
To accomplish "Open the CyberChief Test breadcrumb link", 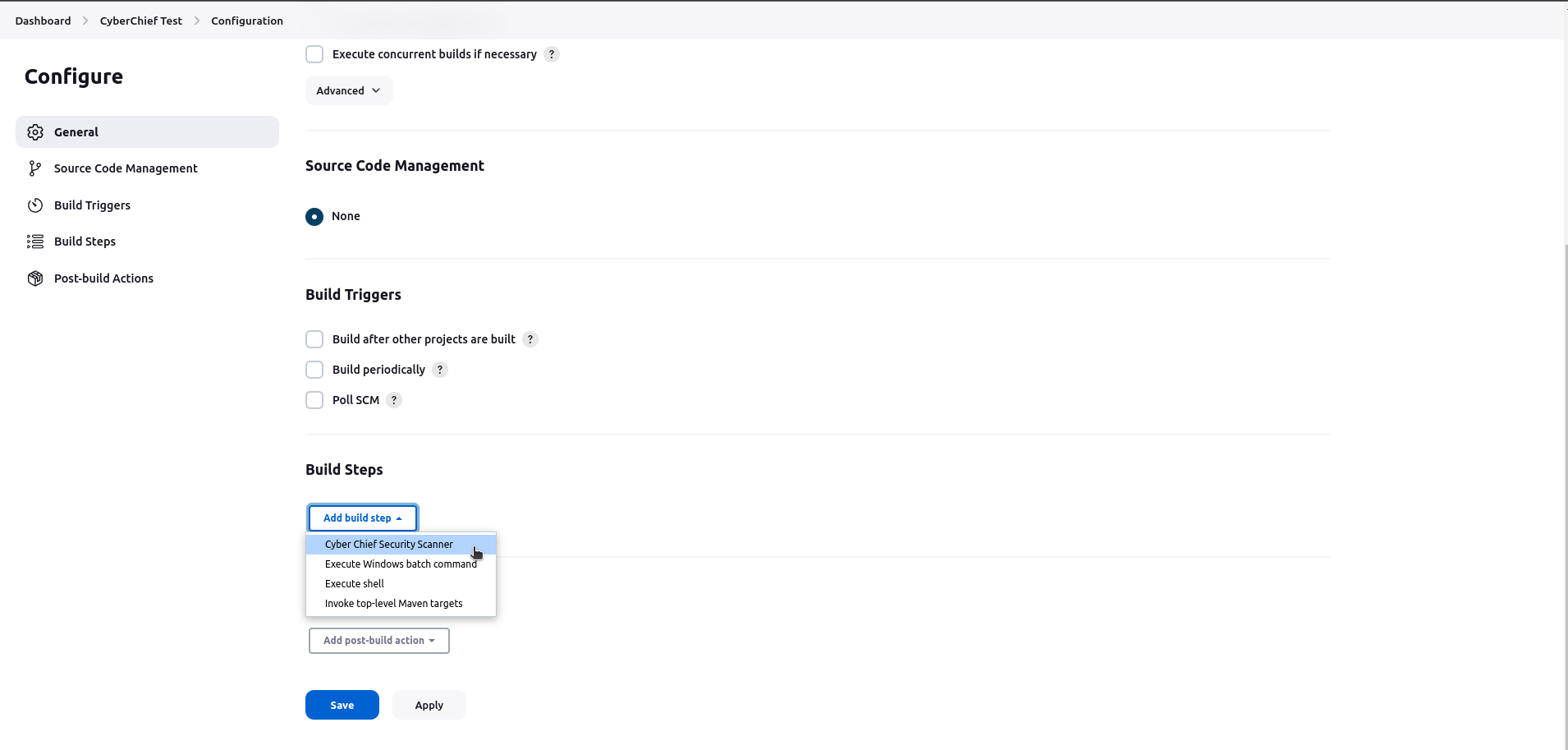I will [141, 21].
